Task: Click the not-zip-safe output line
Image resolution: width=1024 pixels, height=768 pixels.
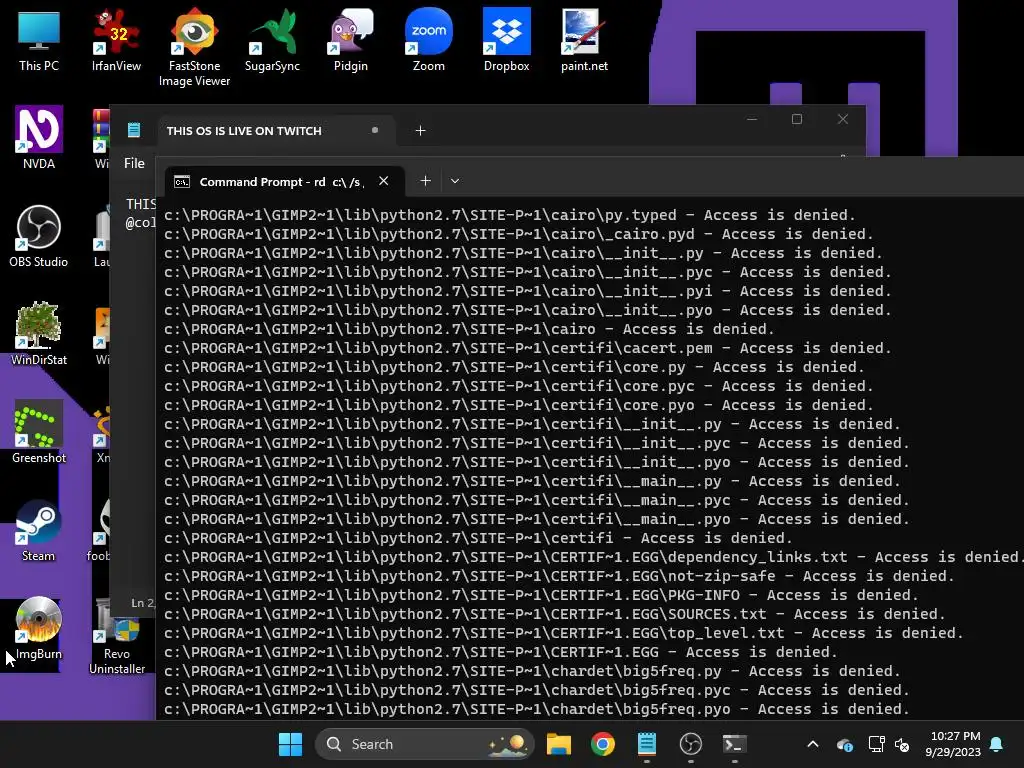Action: point(559,576)
